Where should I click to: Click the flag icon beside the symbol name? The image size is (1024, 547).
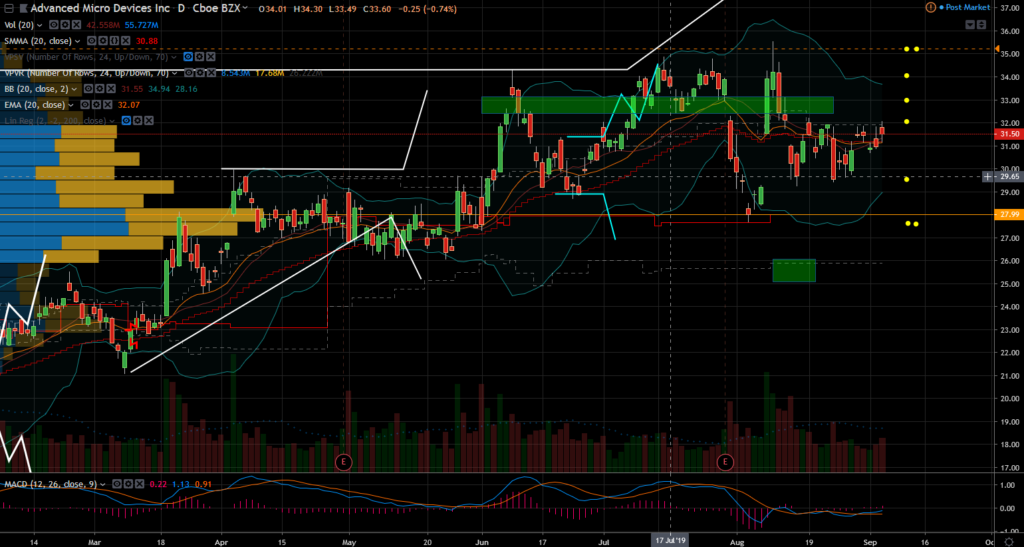(24, 8)
